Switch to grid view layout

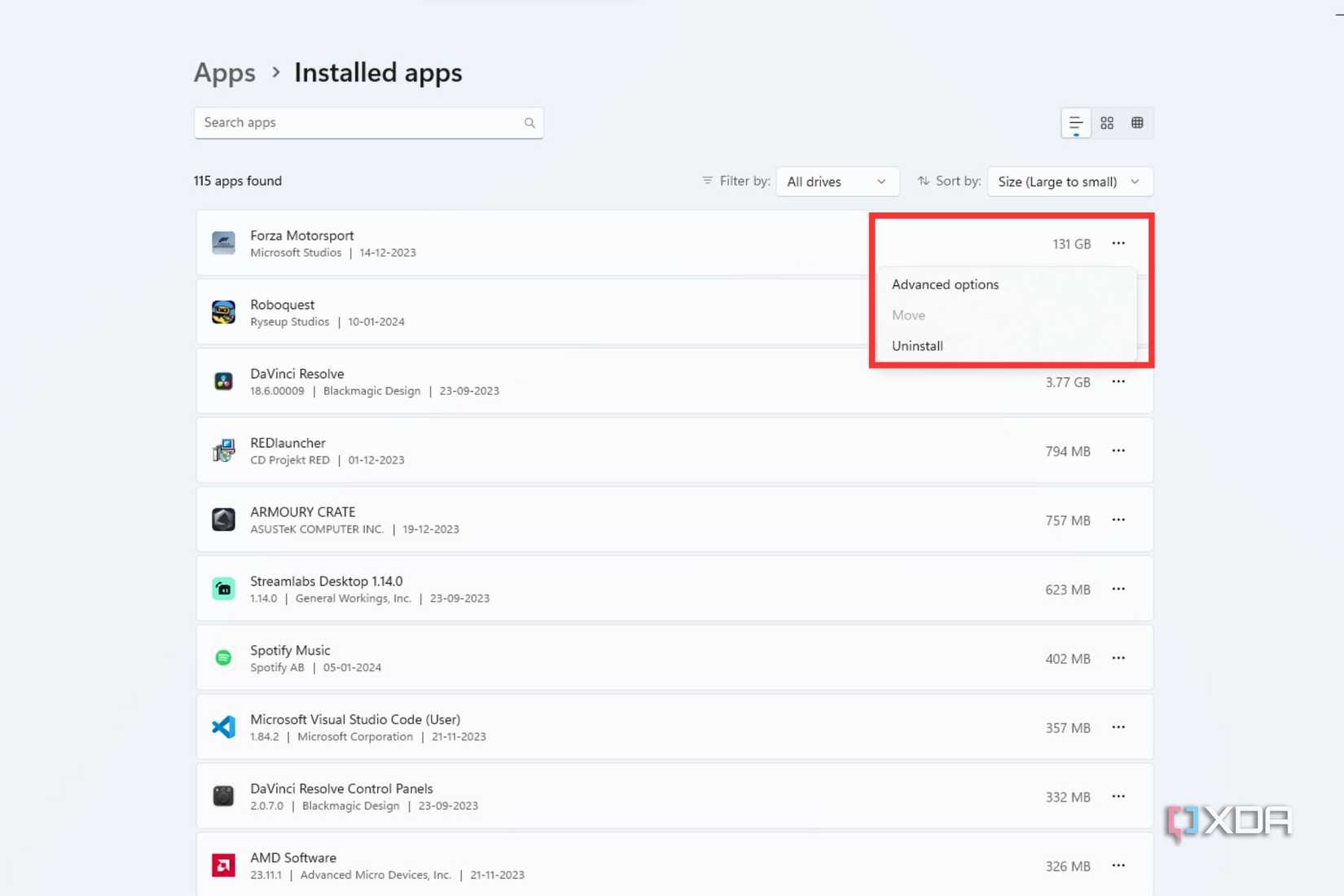point(1107,123)
